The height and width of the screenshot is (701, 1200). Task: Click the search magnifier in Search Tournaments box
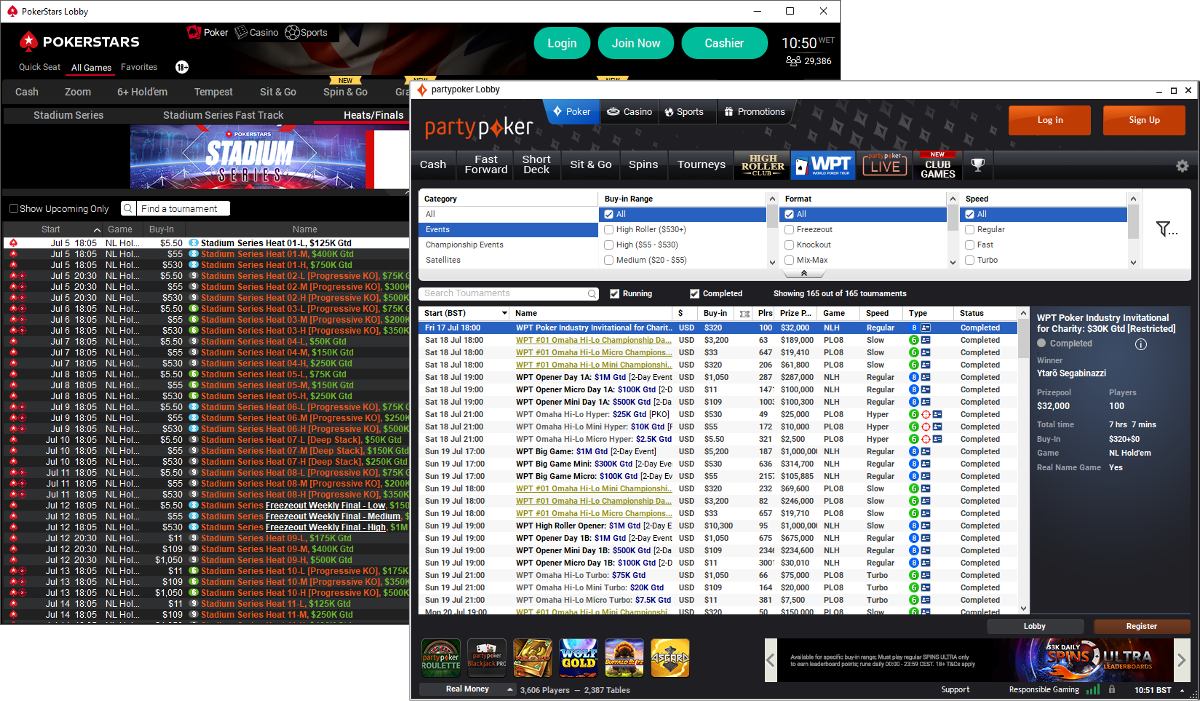[x=594, y=294]
